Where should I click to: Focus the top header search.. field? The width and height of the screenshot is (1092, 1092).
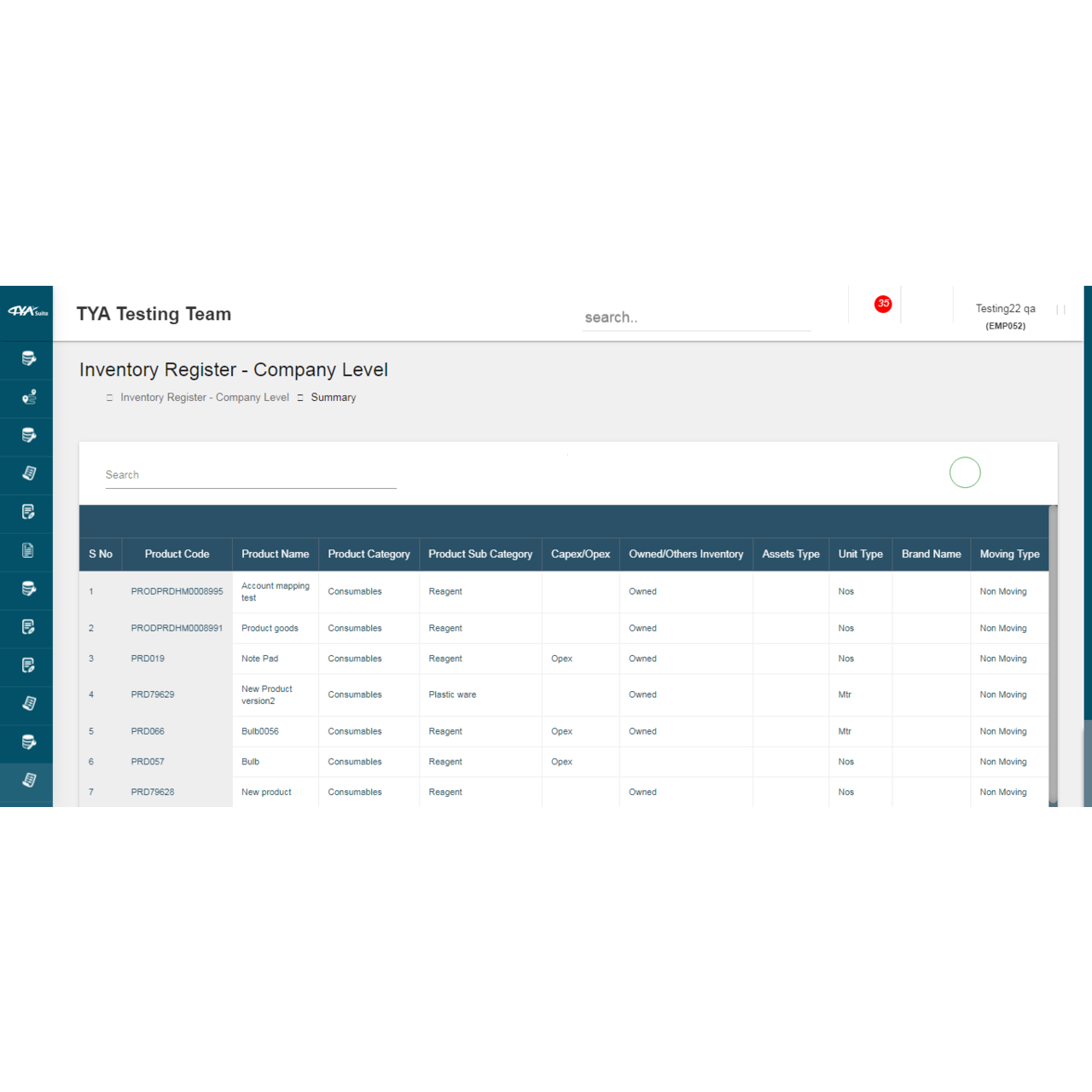(x=695, y=317)
